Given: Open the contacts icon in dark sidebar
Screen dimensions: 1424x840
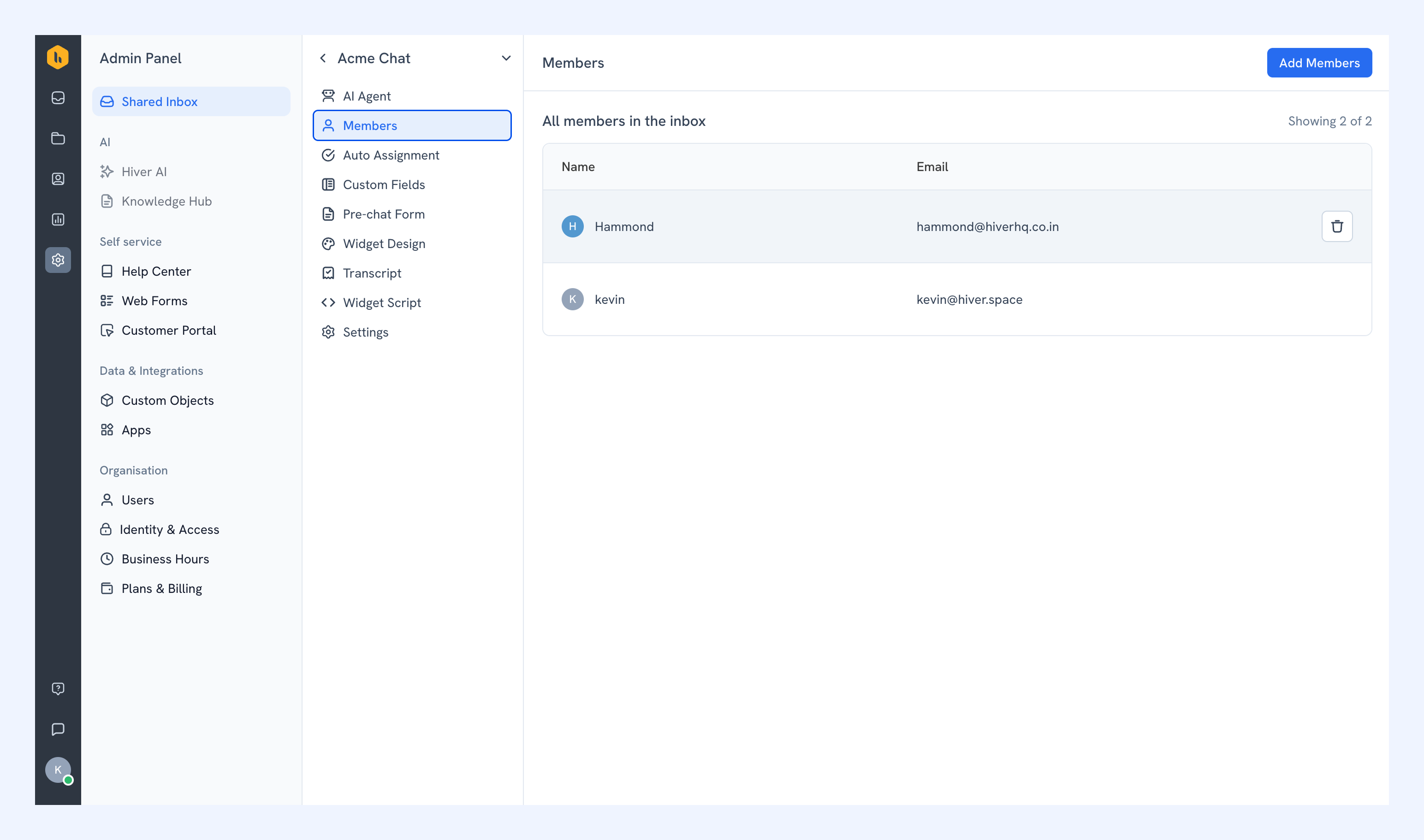Looking at the screenshot, I should click(58, 179).
